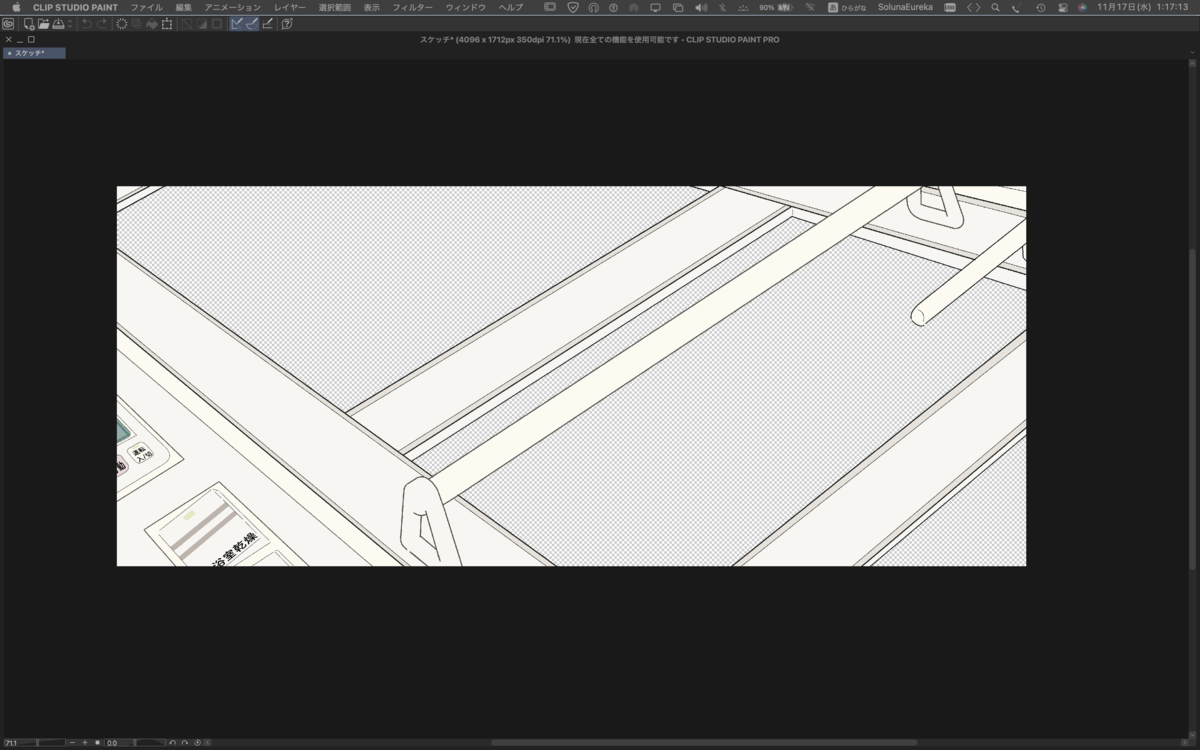Viewport: 1200px width, 750px height.
Task: Open the CLIP STUDIO PAINT app menu
Action: click(x=75, y=7)
